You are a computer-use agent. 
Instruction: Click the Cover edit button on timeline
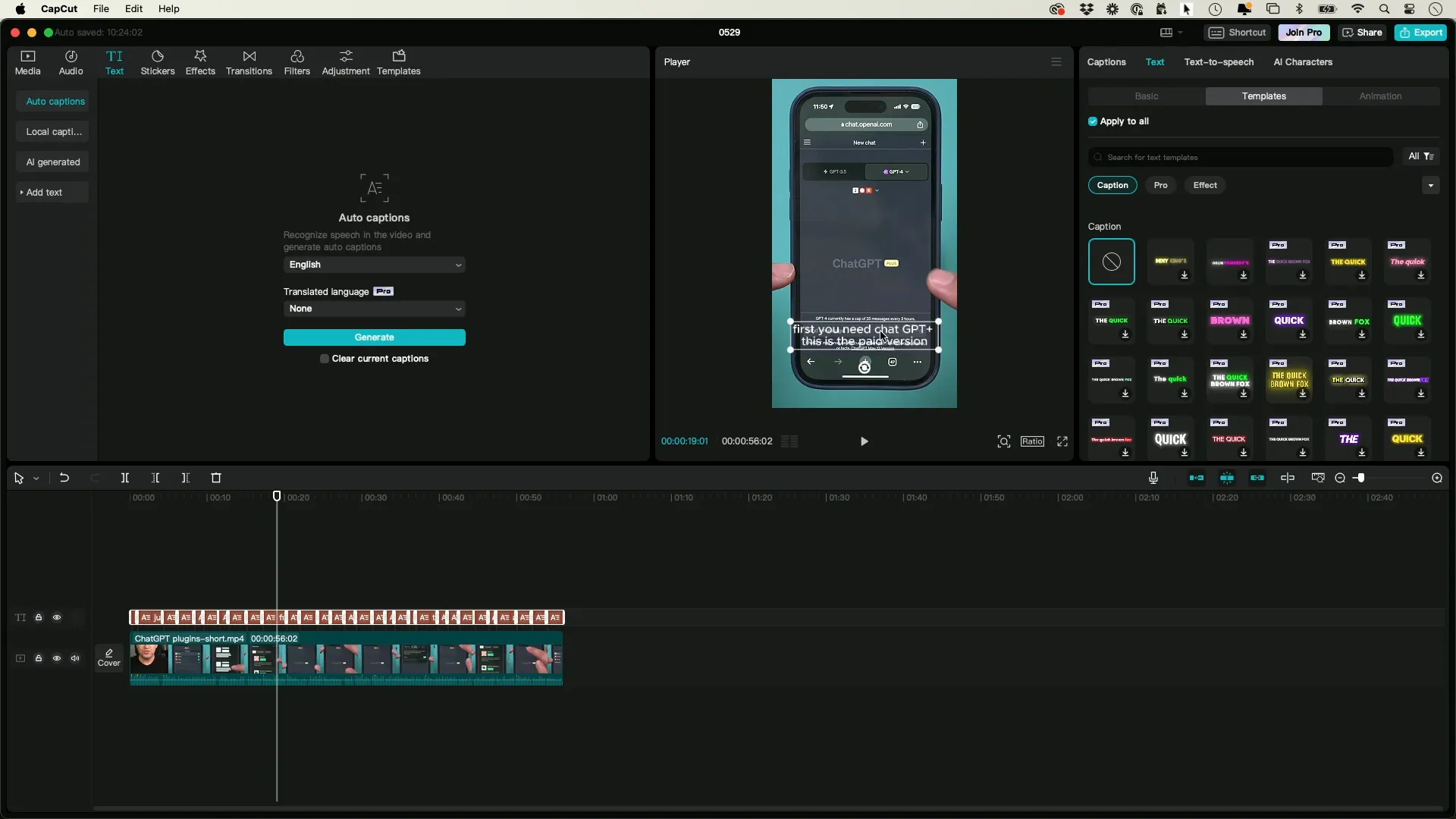(109, 657)
